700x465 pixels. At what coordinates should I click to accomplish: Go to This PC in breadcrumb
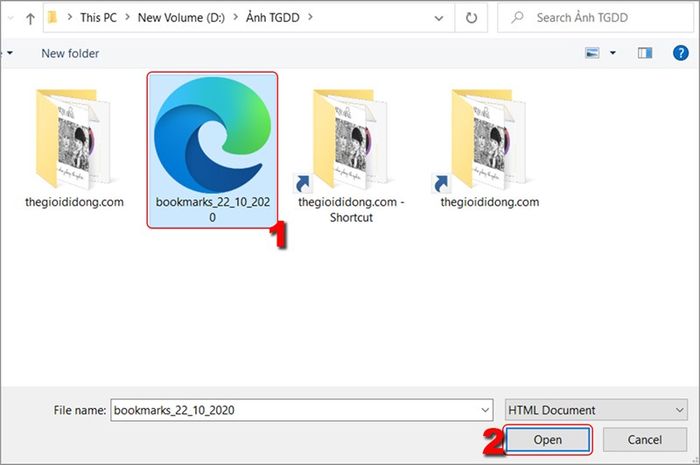tap(98, 18)
